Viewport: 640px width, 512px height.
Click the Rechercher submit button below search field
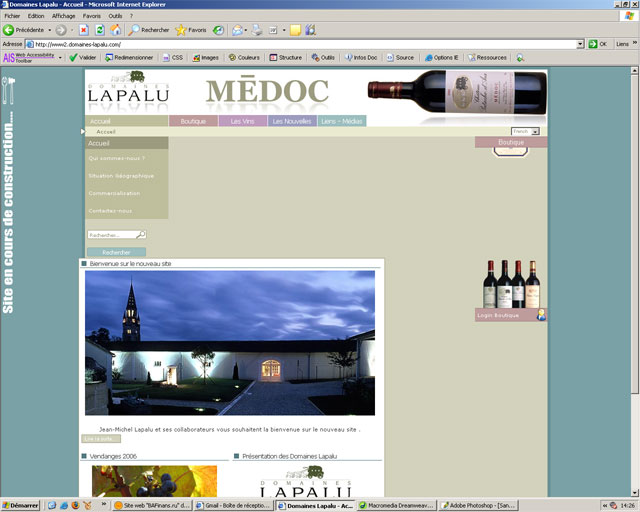click(x=116, y=252)
